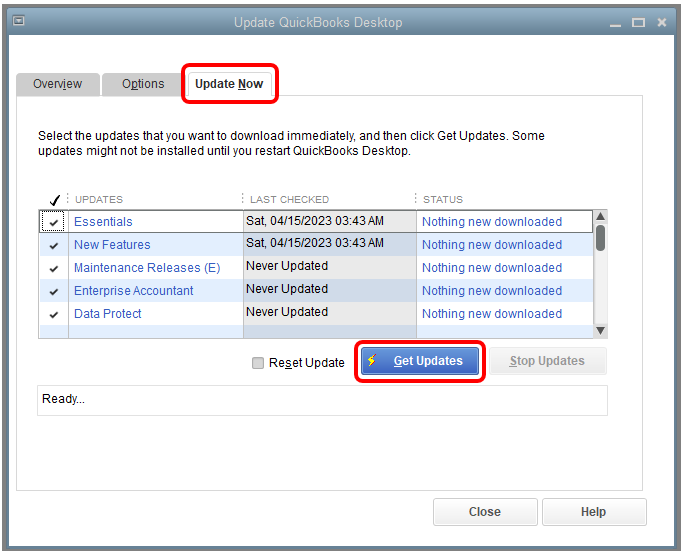Select Essentials status 'Nothing new downloaded'

(x=492, y=222)
